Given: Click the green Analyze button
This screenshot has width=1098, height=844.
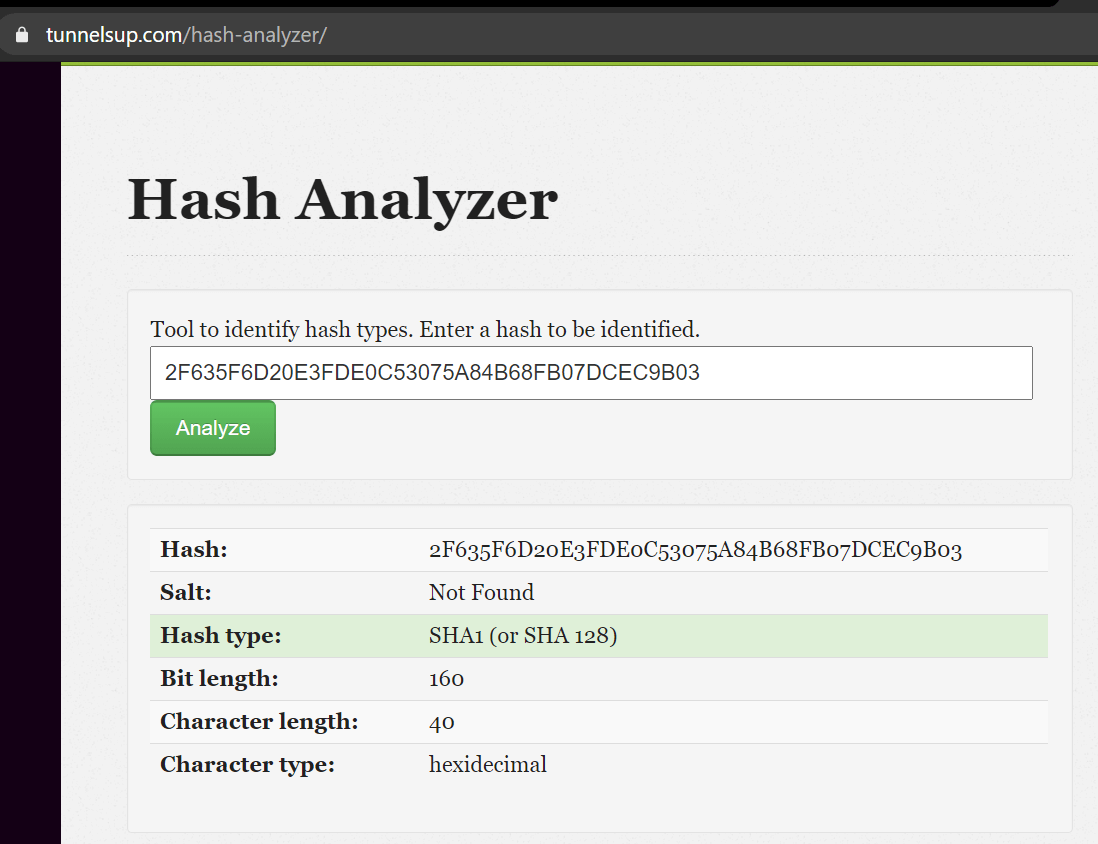Looking at the screenshot, I should click(x=213, y=428).
